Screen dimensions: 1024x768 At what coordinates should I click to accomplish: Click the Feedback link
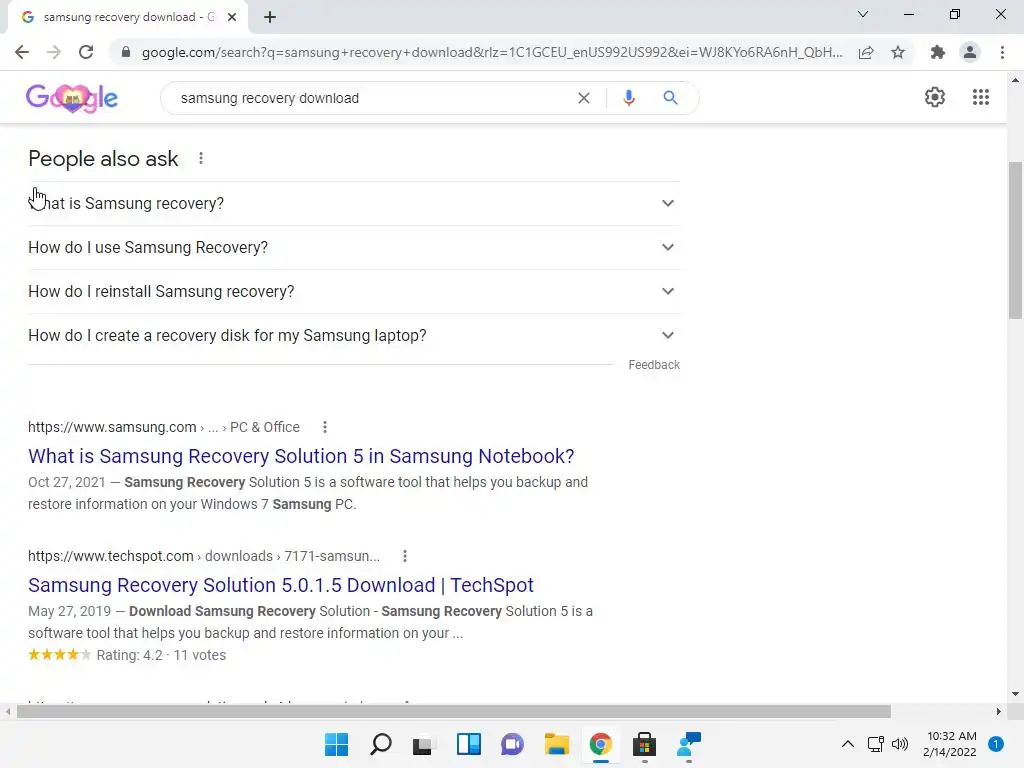[654, 365]
